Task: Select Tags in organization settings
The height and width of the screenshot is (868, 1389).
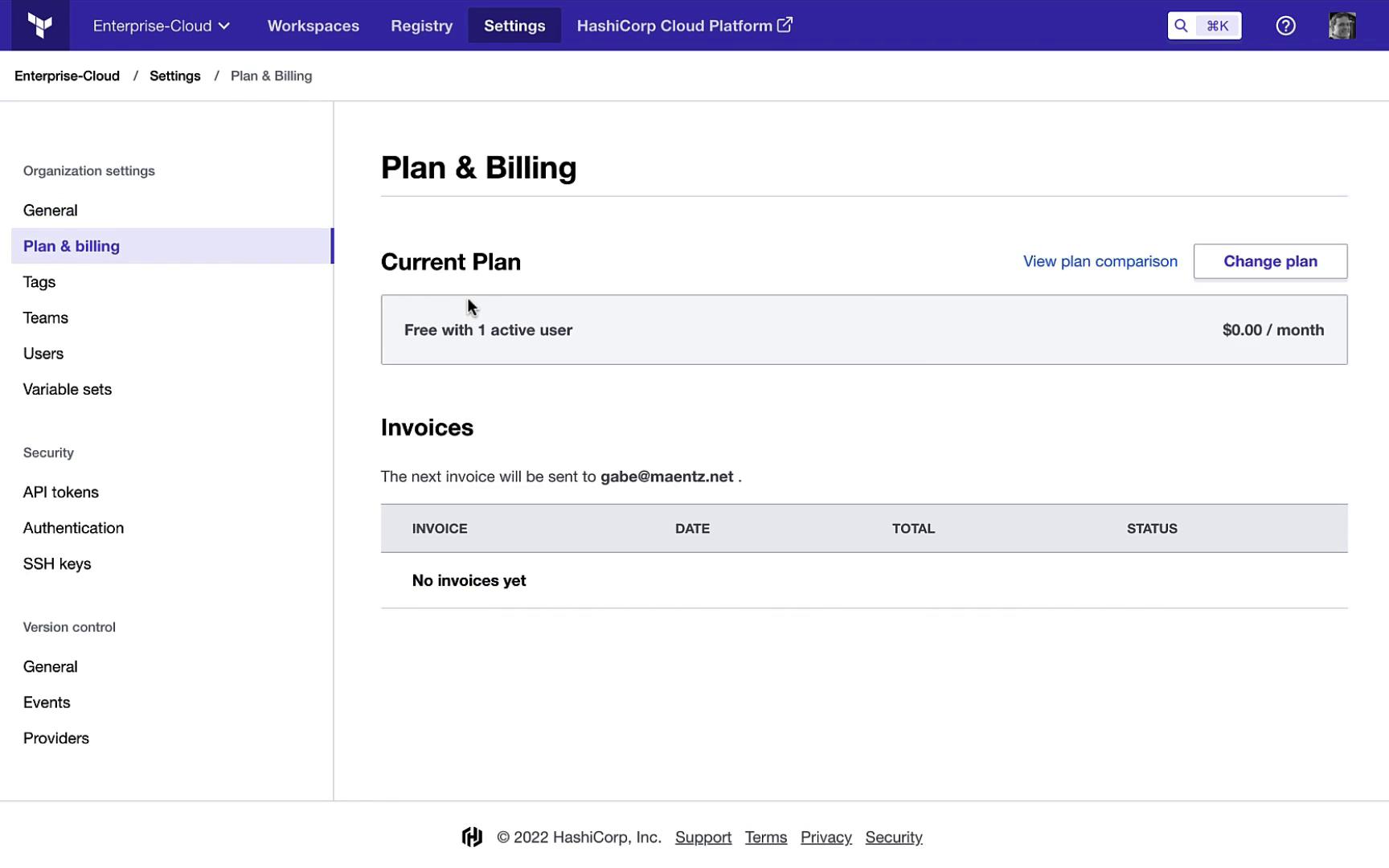Action: tap(39, 282)
